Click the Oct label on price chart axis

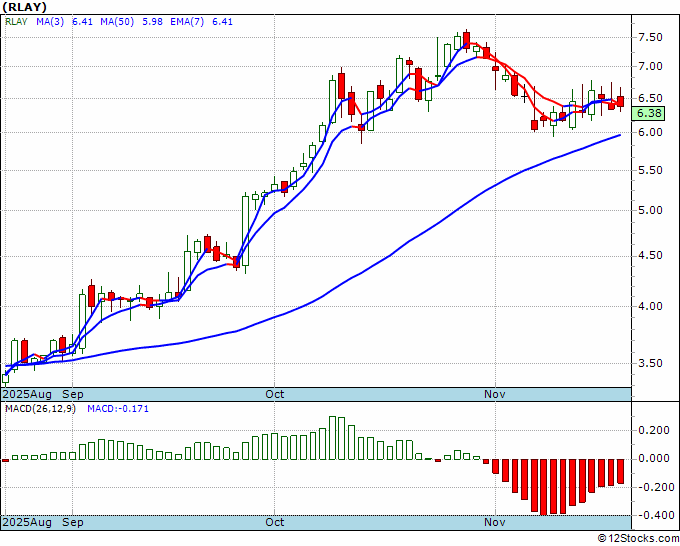(275, 394)
